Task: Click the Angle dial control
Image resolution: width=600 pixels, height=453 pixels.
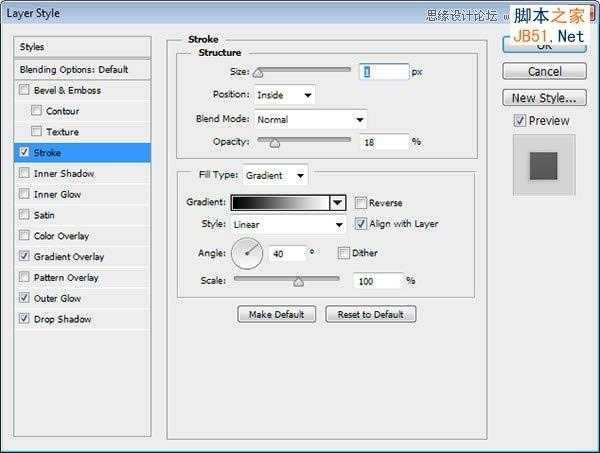Action: [247, 253]
